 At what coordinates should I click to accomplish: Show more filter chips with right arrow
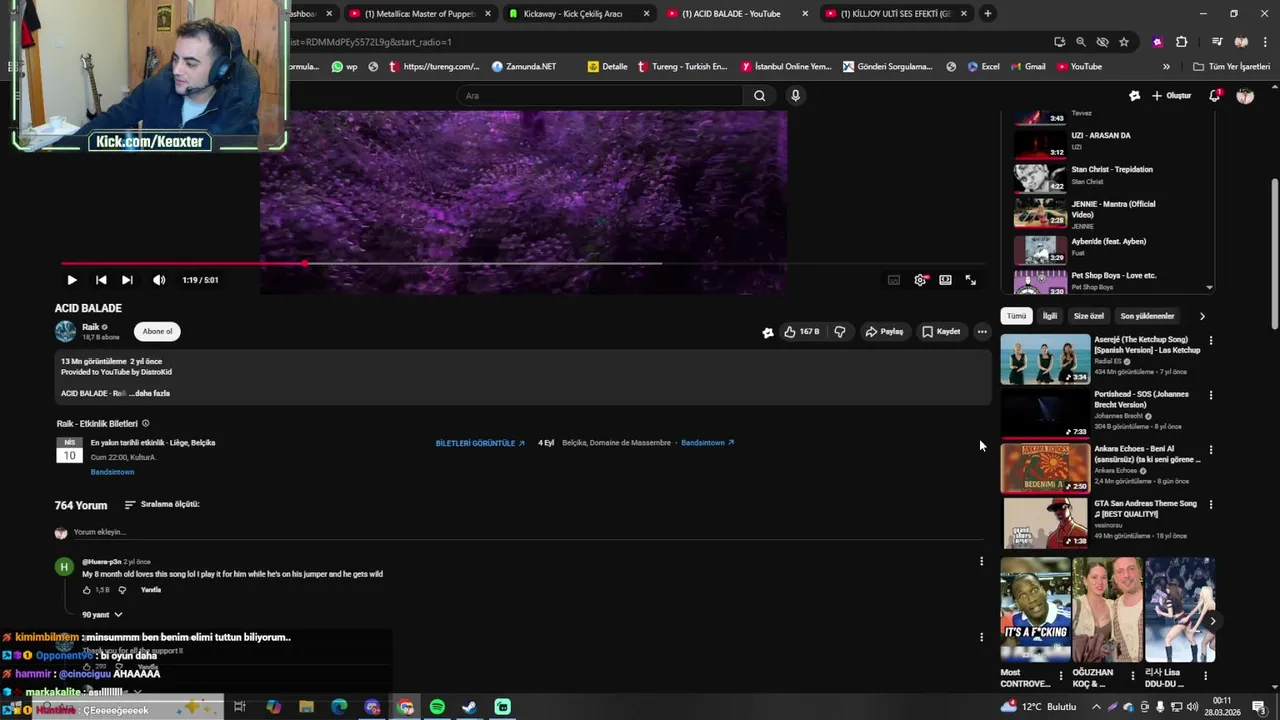[1202, 316]
